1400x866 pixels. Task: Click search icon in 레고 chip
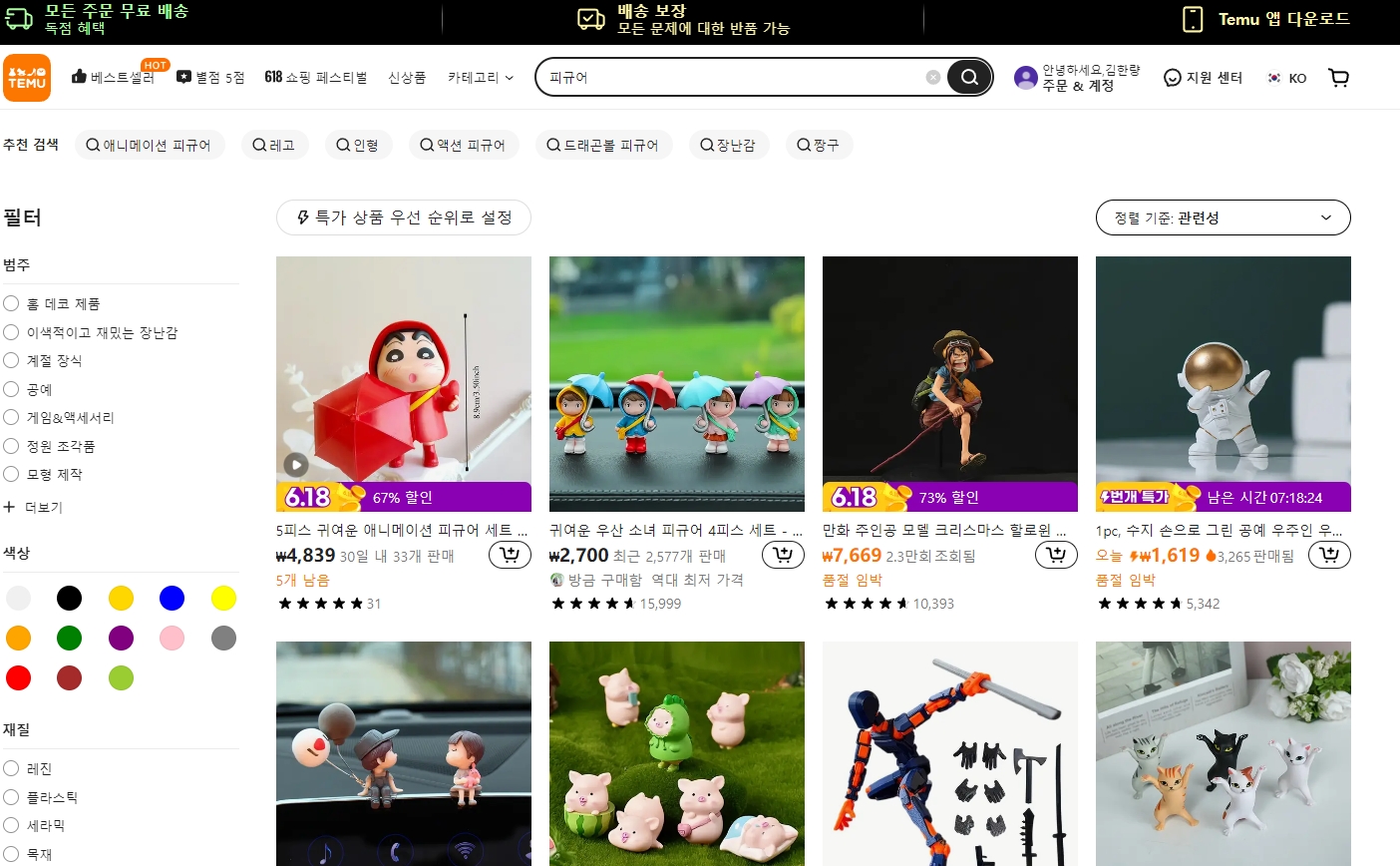pyautogui.click(x=259, y=146)
